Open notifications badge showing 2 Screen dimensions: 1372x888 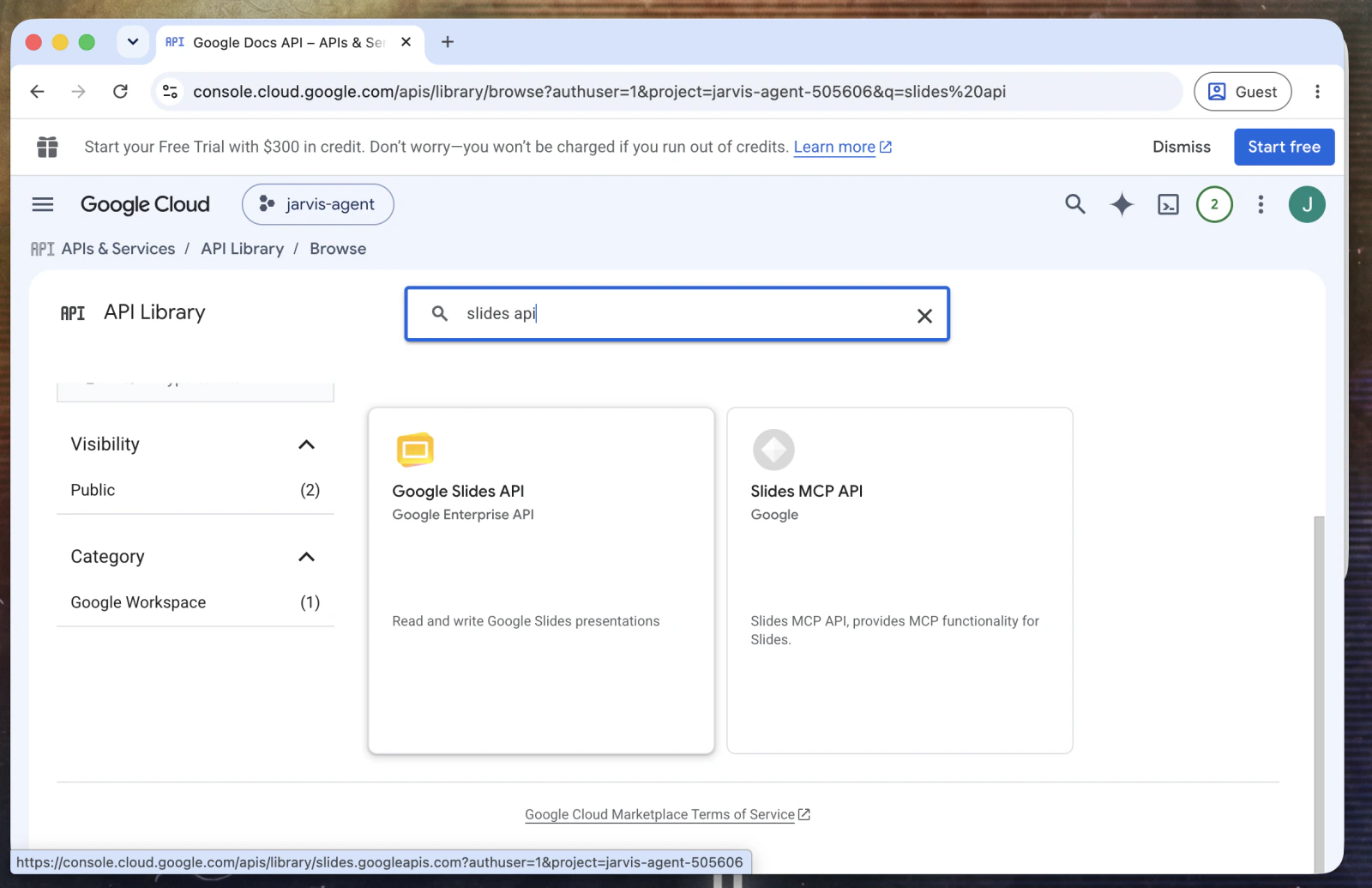(1214, 204)
